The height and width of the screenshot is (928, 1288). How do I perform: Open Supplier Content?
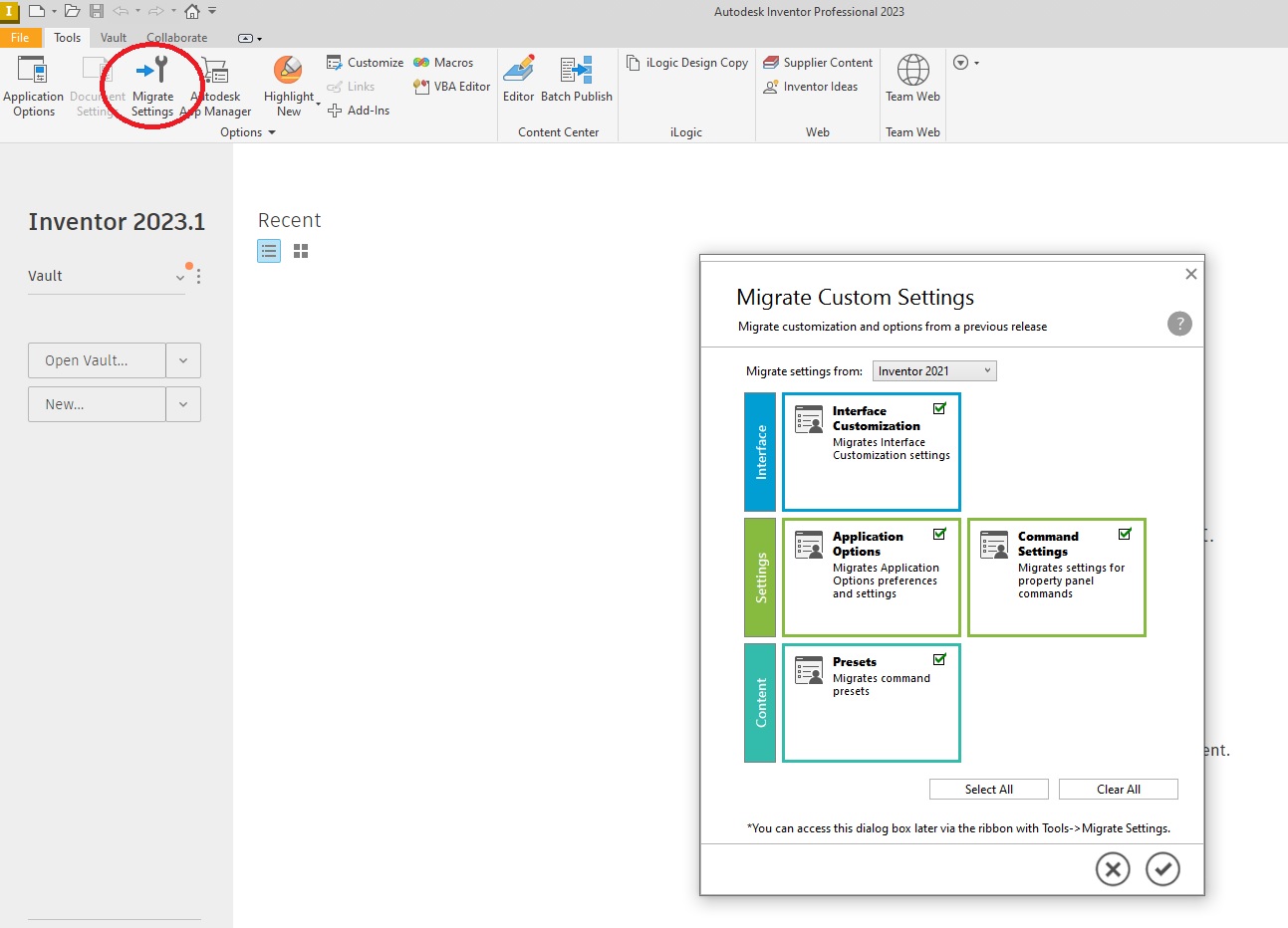point(818,63)
